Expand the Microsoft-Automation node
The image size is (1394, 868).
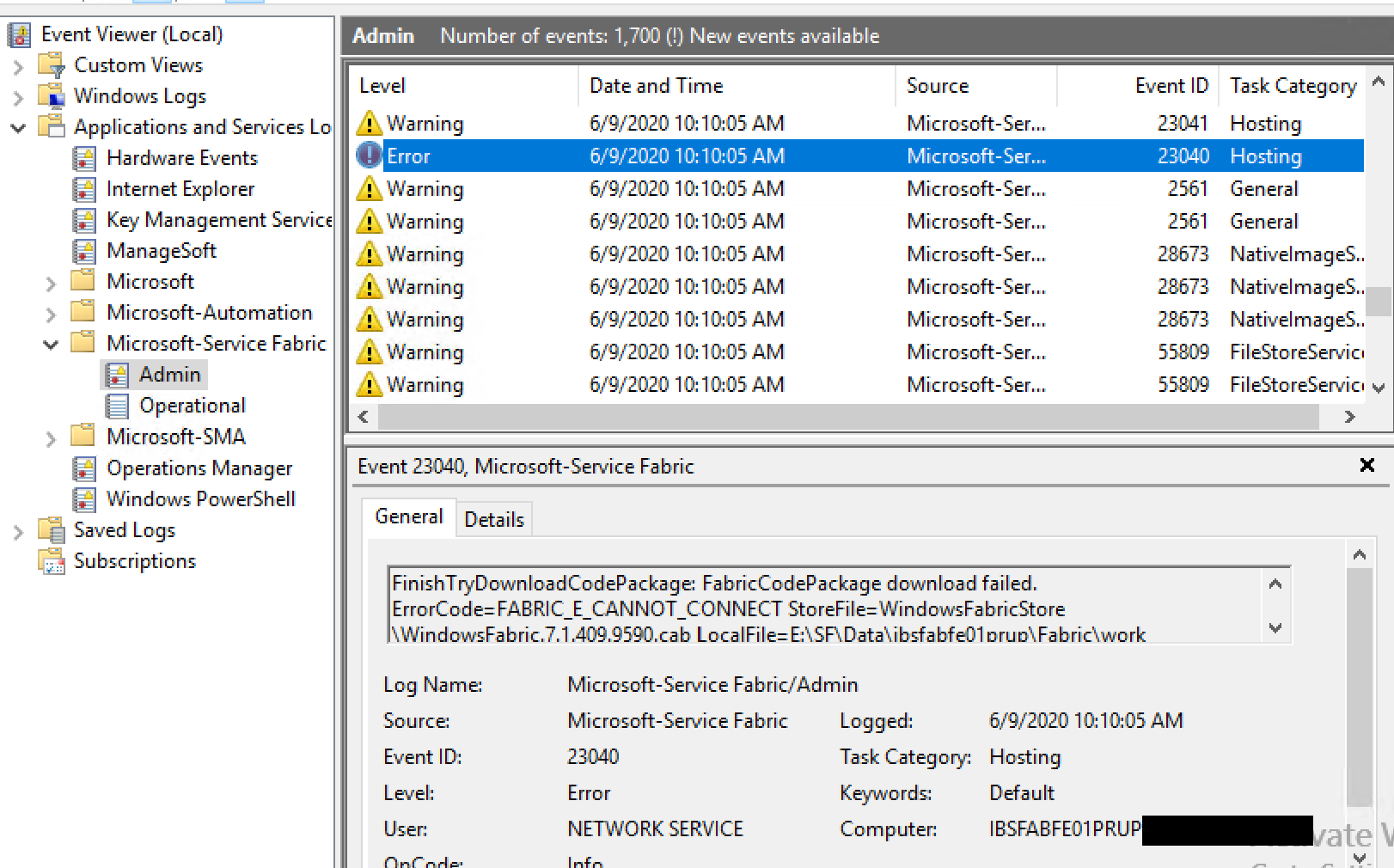point(51,314)
